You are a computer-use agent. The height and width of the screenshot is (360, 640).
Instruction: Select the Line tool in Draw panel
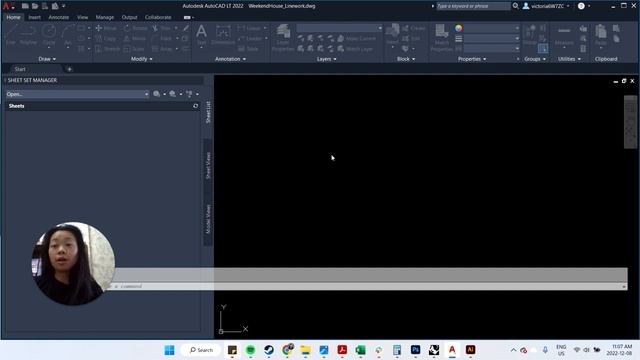pyautogui.click(x=11, y=34)
